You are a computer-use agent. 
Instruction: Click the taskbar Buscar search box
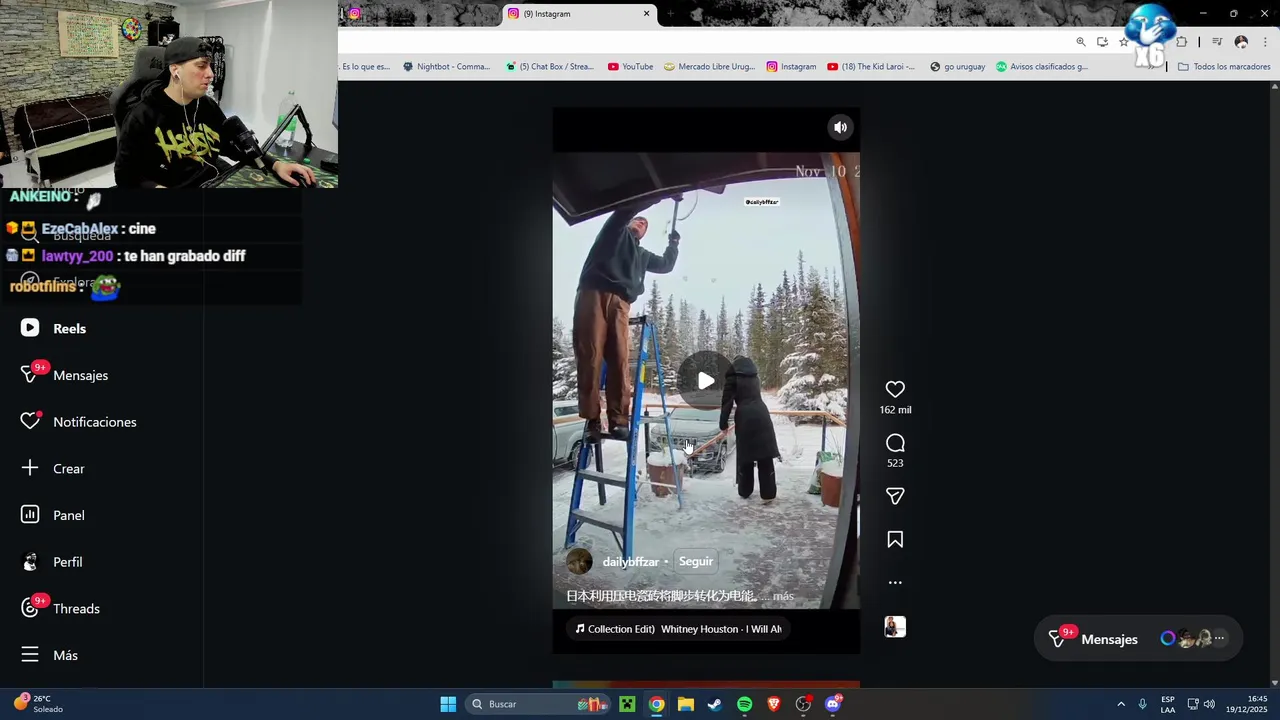click(x=538, y=704)
